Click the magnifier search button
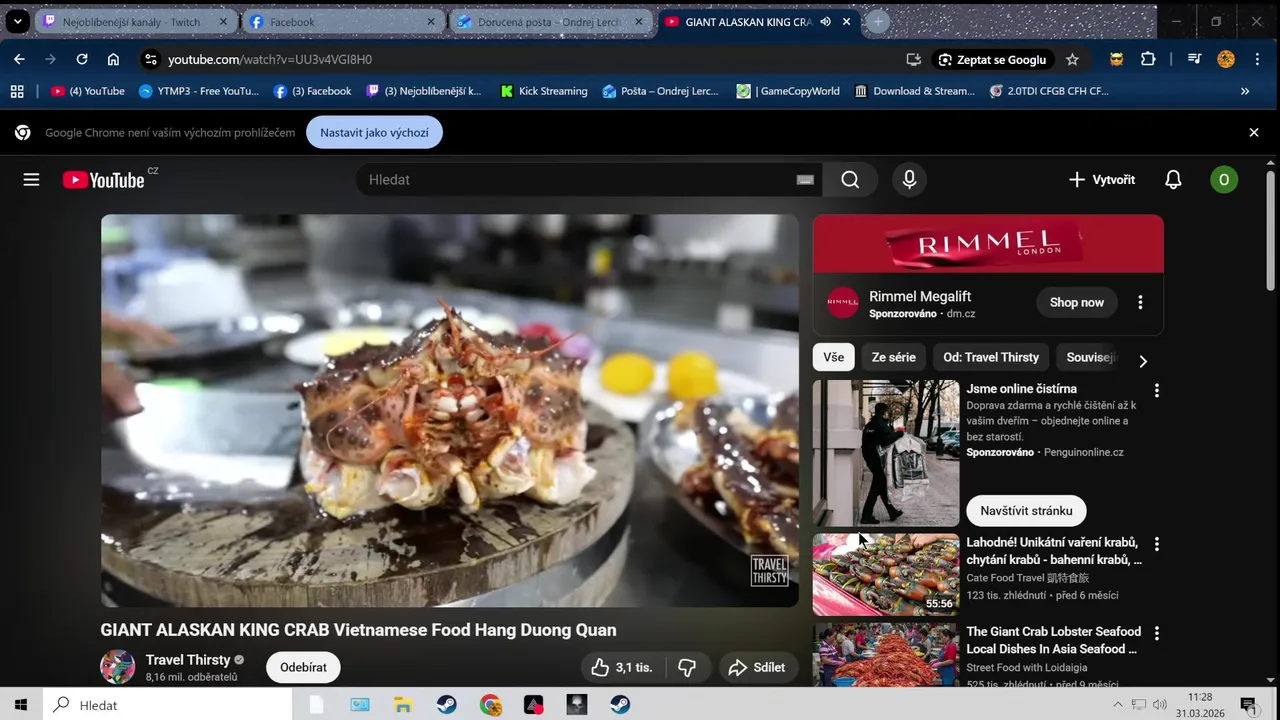Screen dimensions: 1280x720 coord(850,180)
